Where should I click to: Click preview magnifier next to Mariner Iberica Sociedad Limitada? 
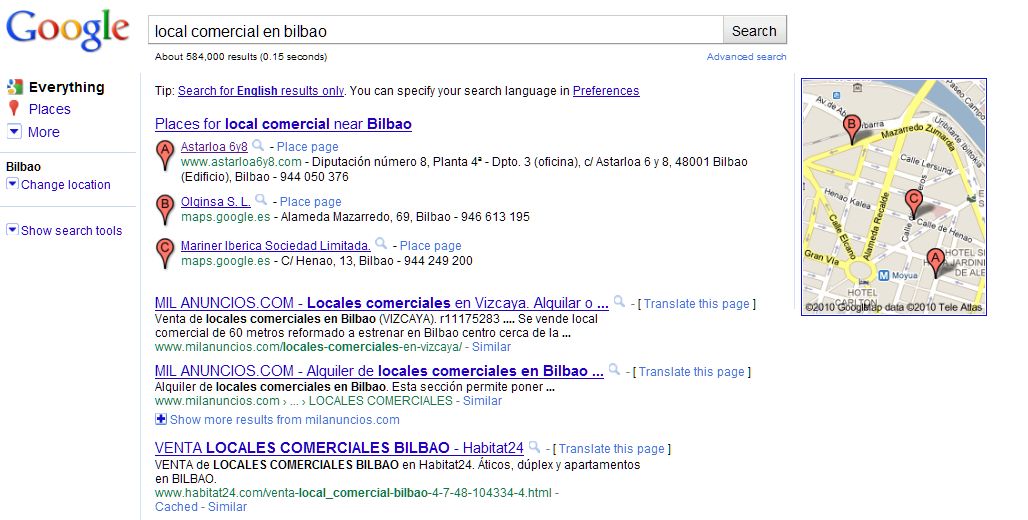pyautogui.click(x=381, y=244)
